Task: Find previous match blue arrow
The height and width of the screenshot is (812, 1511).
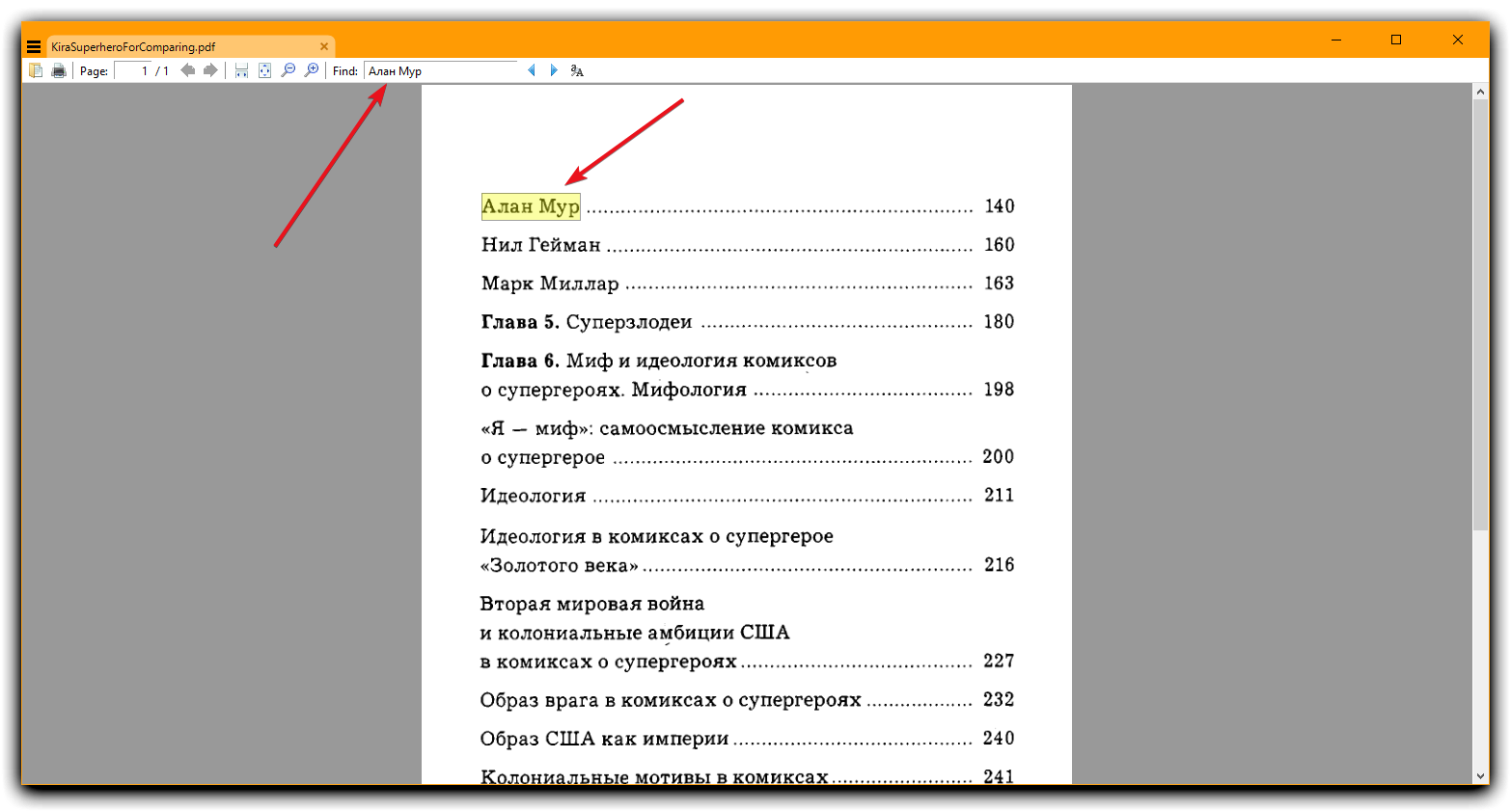Action: 531,70
